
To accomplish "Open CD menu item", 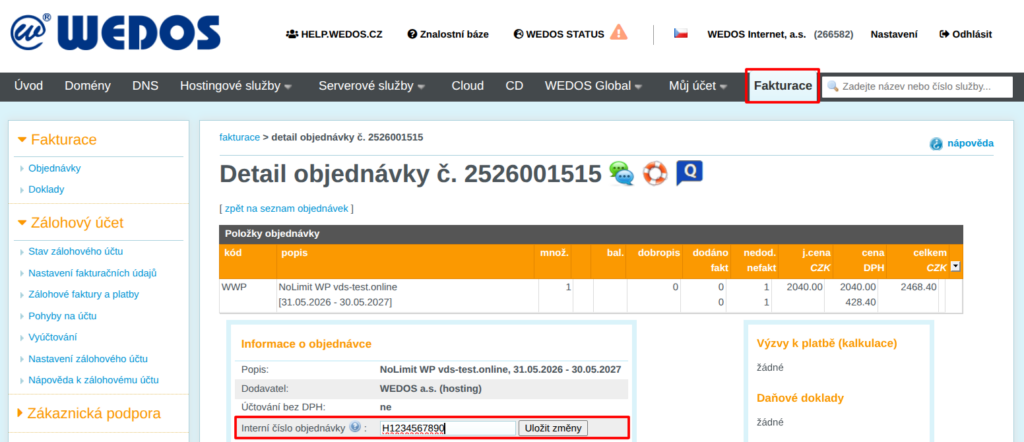I will click(514, 86).
